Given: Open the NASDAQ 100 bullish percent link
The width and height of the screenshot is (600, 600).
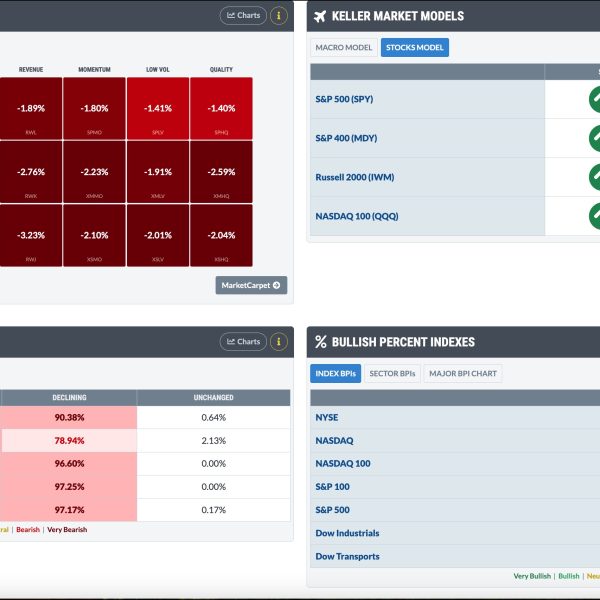Looking at the screenshot, I should (343, 464).
